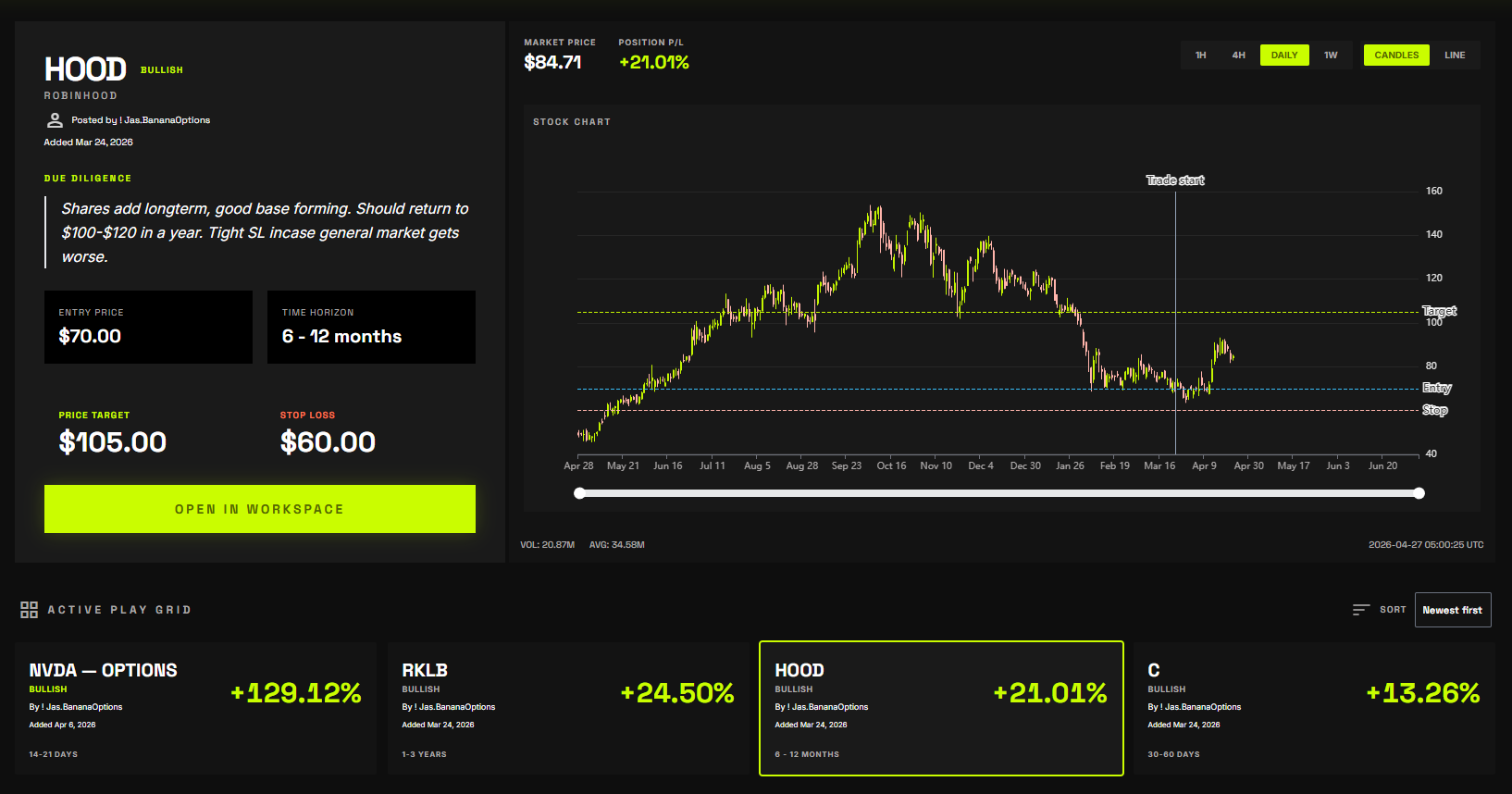Click the Active Play Grid icon
Viewport: 1512px width, 794px height.
coord(30,610)
